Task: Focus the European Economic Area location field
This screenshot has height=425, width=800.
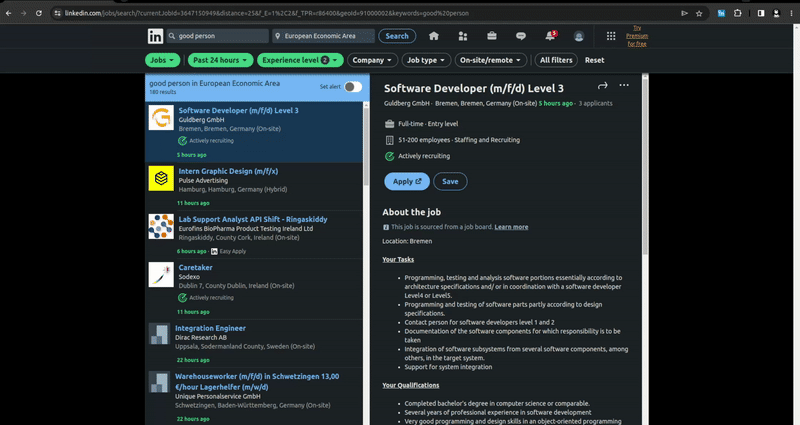Action: 323,36
